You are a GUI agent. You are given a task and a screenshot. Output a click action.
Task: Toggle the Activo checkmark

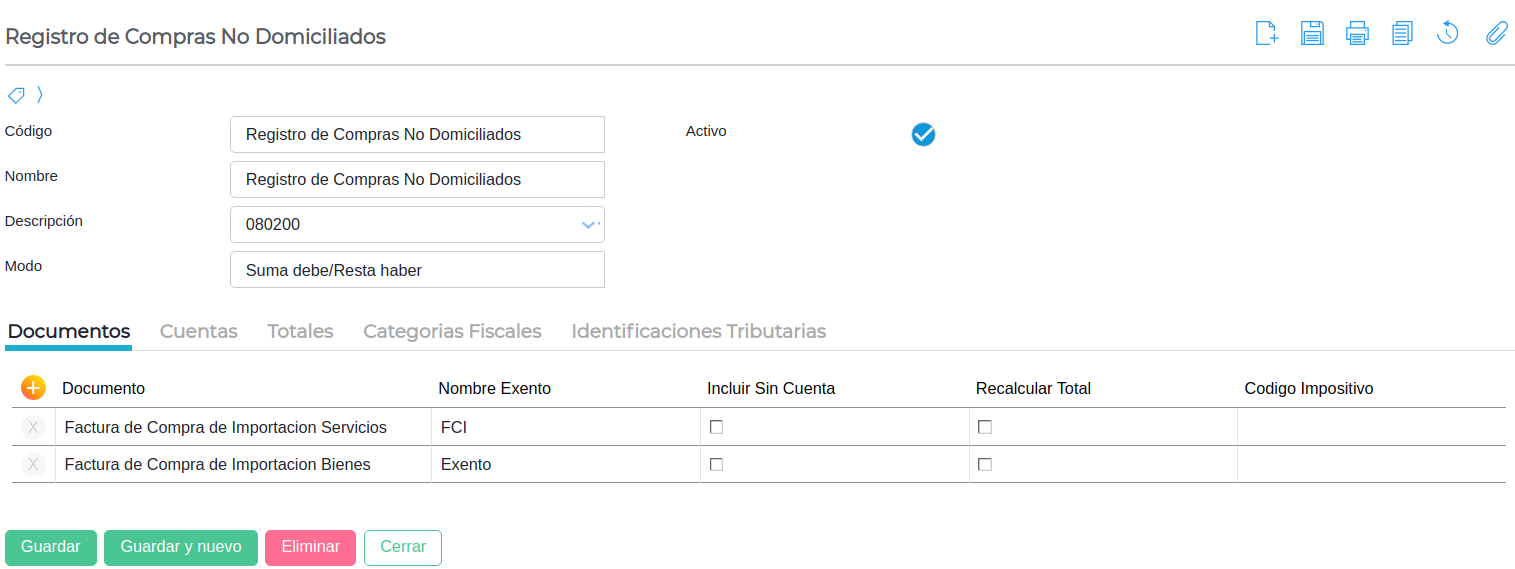[x=923, y=134]
